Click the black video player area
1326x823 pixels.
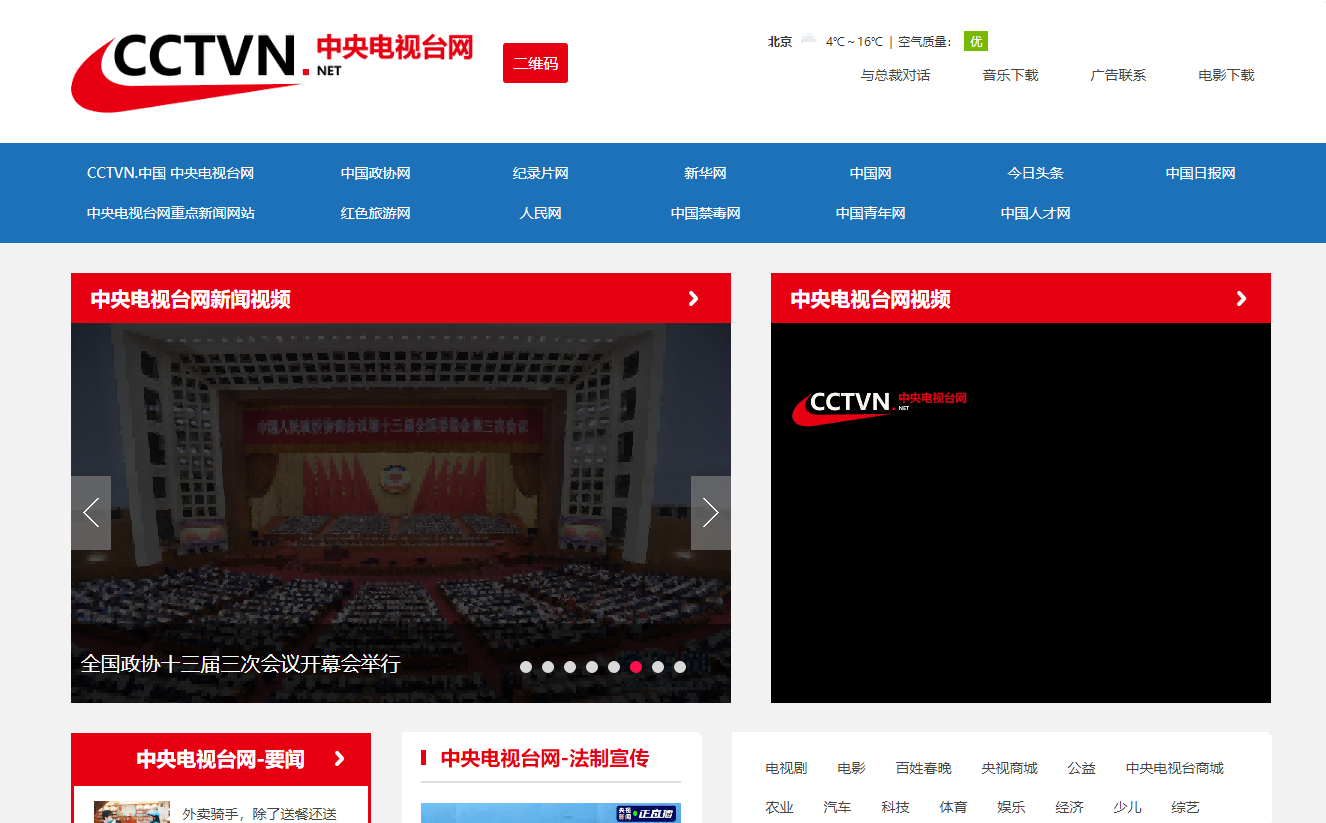tap(1021, 513)
